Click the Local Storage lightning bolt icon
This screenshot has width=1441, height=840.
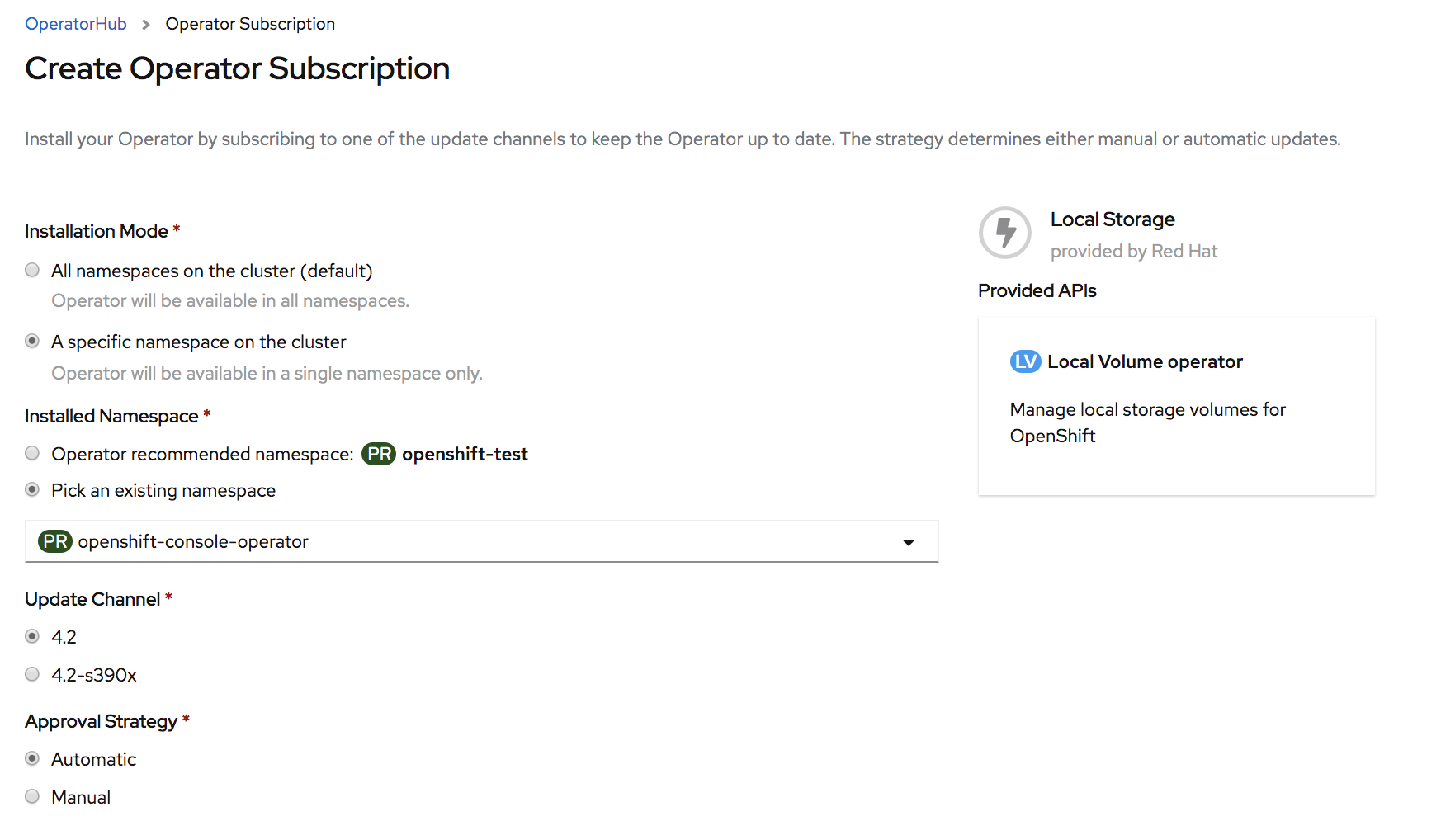[1004, 233]
